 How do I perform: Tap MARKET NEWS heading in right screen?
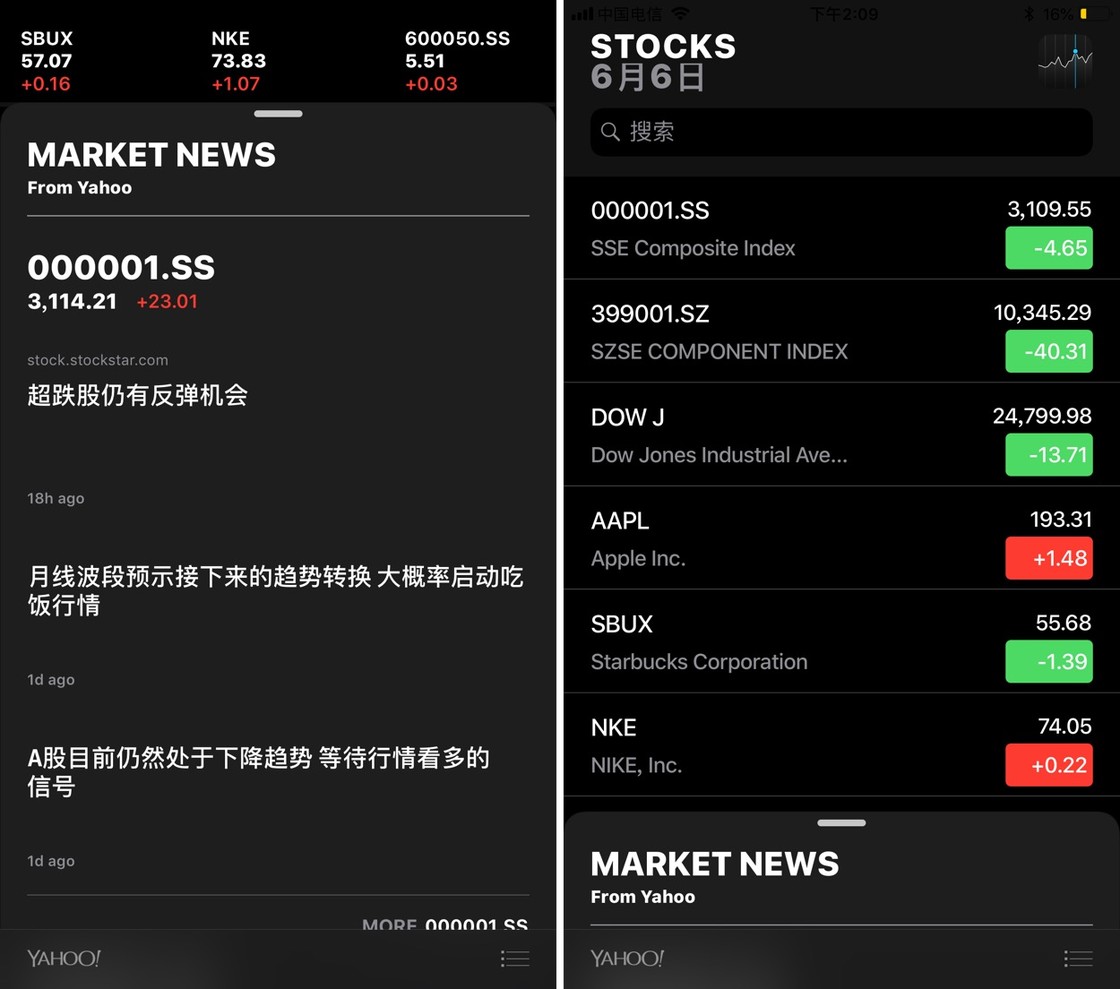coord(714,864)
